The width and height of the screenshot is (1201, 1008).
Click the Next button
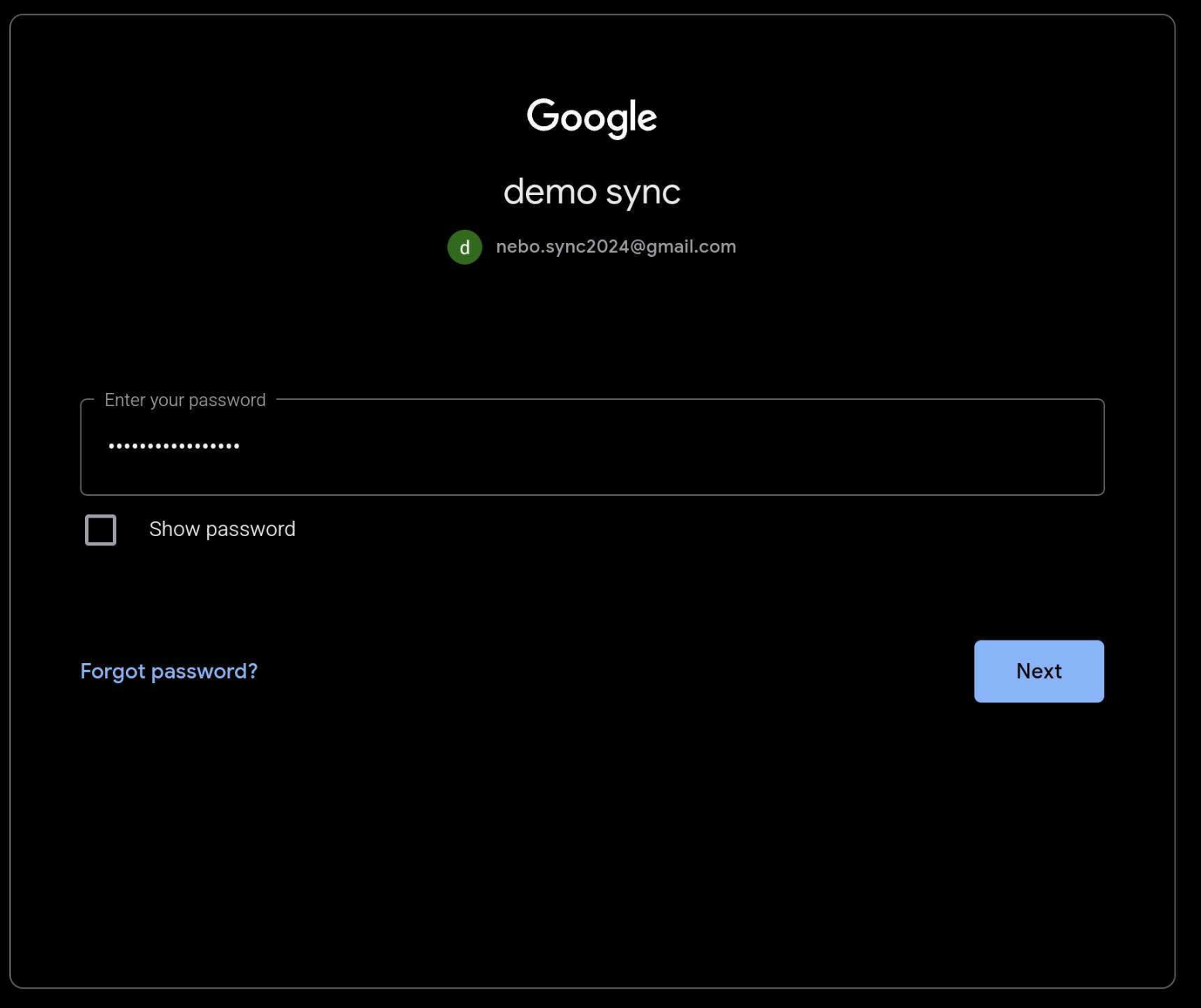(1039, 671)
